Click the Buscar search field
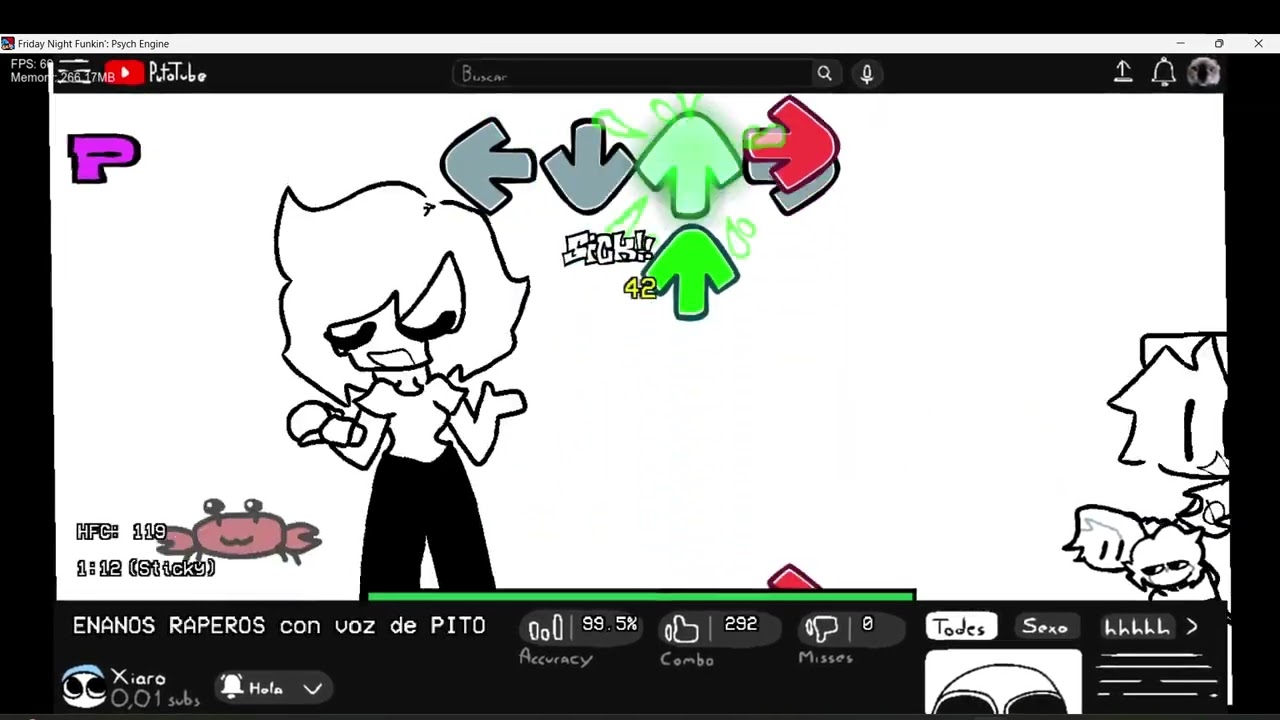The height and width of the screenshot is (720, 1280). pyautogui.click(x=632, y=74)
